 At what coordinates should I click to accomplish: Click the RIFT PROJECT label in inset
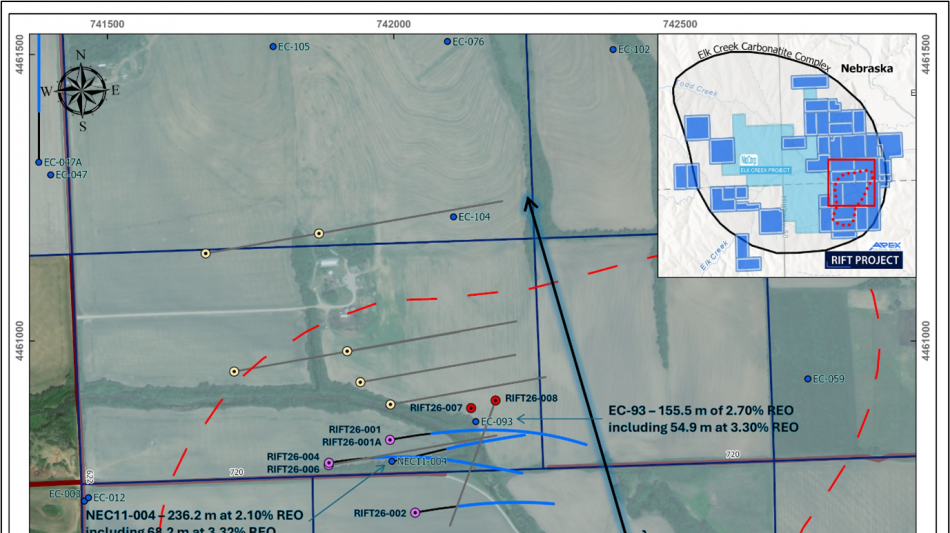pyautogui.click(x=865, y=260)
